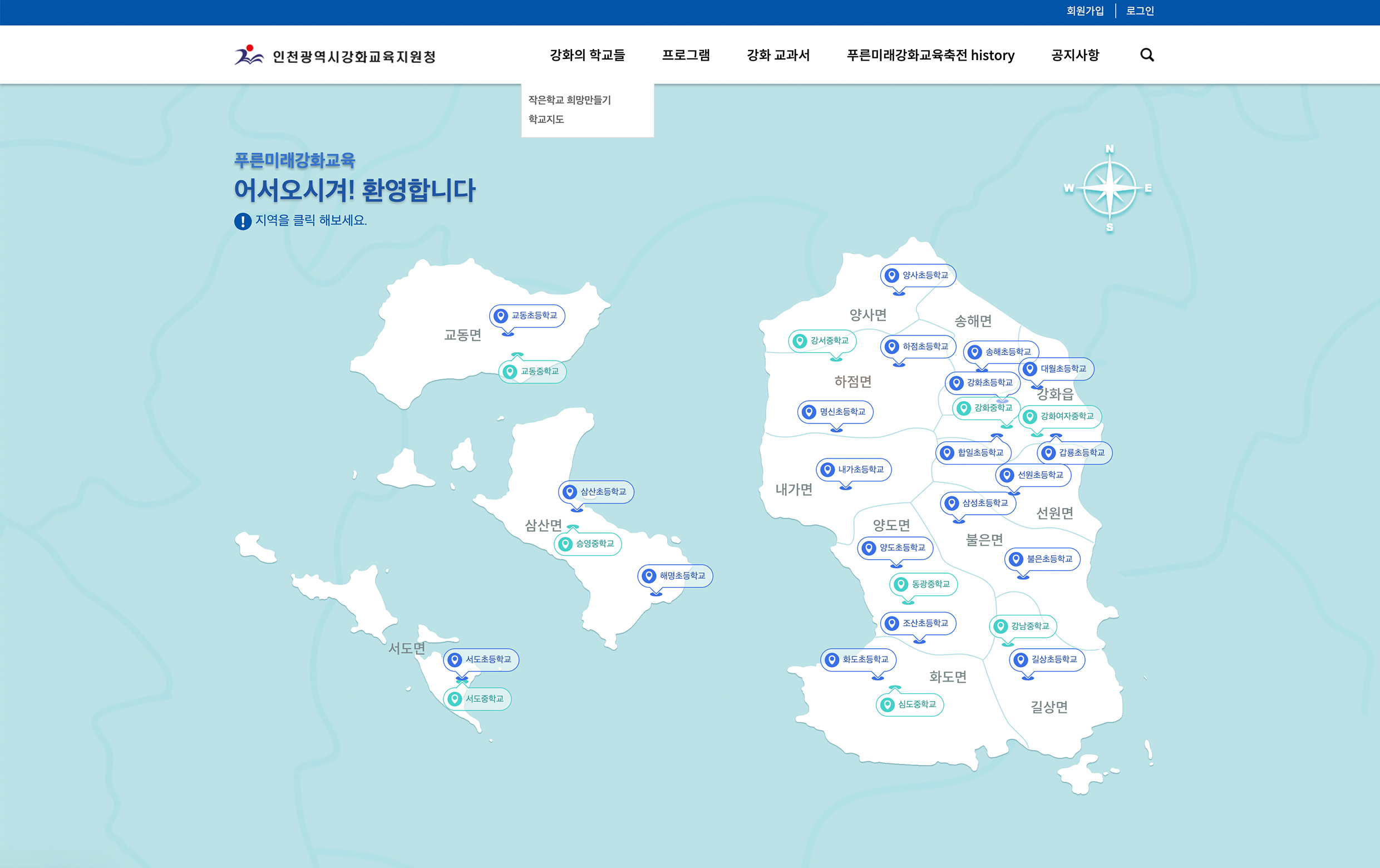The image size is (1380, 868).
Task: Click the 회원가입 link
Action: coord(1085,11)
